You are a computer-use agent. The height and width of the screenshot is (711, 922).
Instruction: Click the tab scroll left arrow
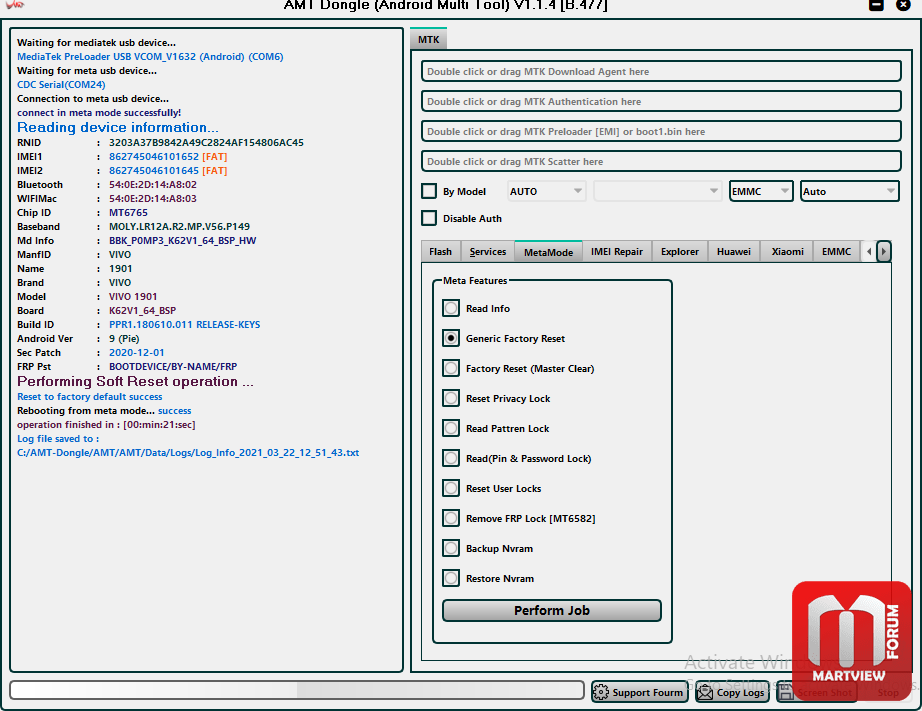(869, 252)
